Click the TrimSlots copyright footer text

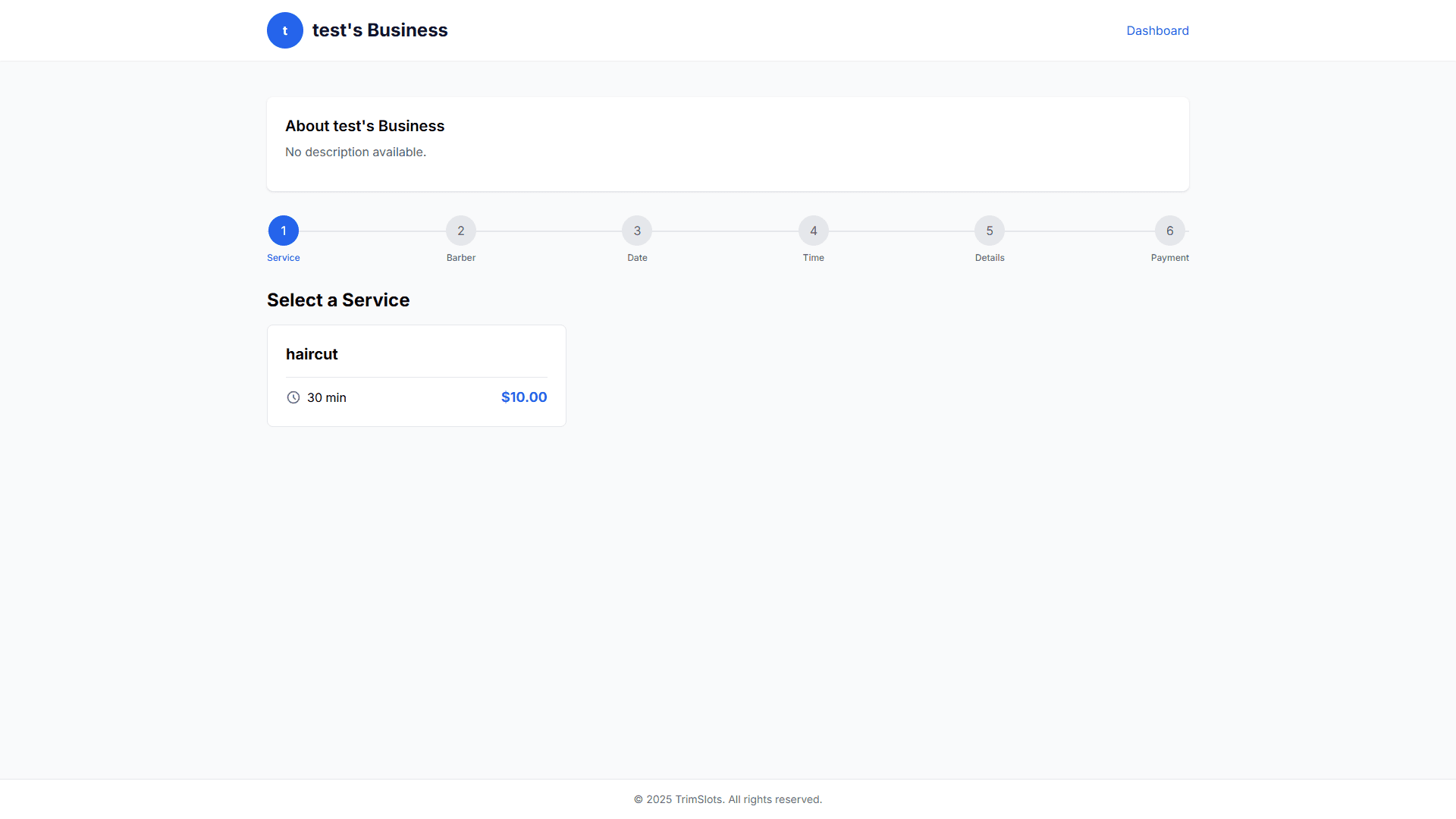point(728,799)
